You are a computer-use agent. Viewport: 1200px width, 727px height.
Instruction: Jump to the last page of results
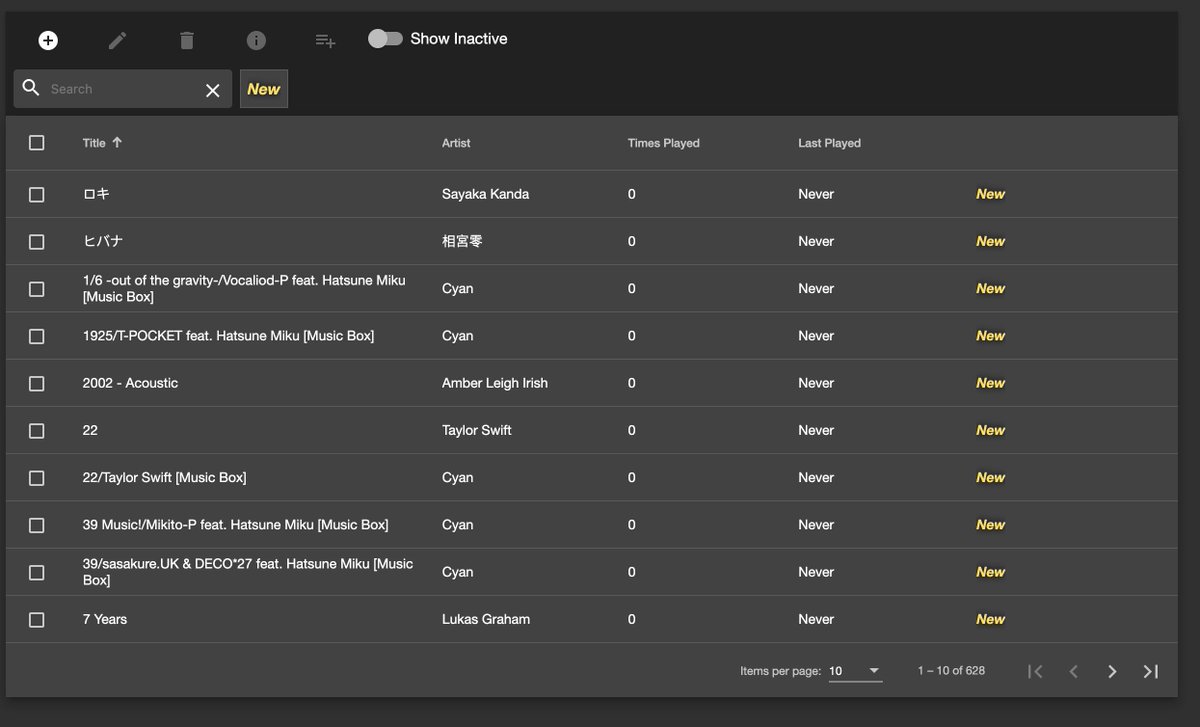(x=1150, y=671)
